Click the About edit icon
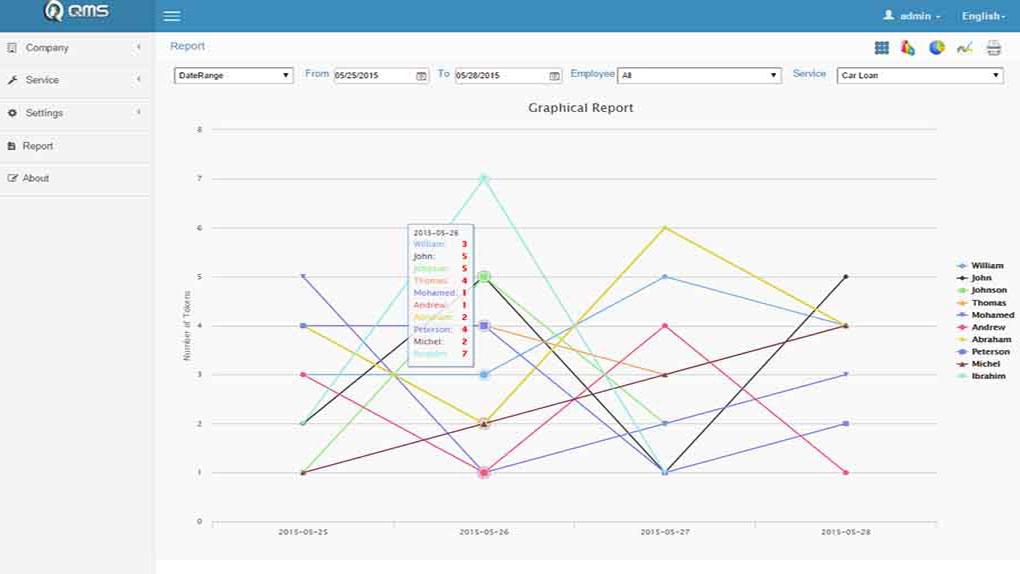The height and width of the screenshot is (574, 1020). pyautogui.click(x=12, y=178)
